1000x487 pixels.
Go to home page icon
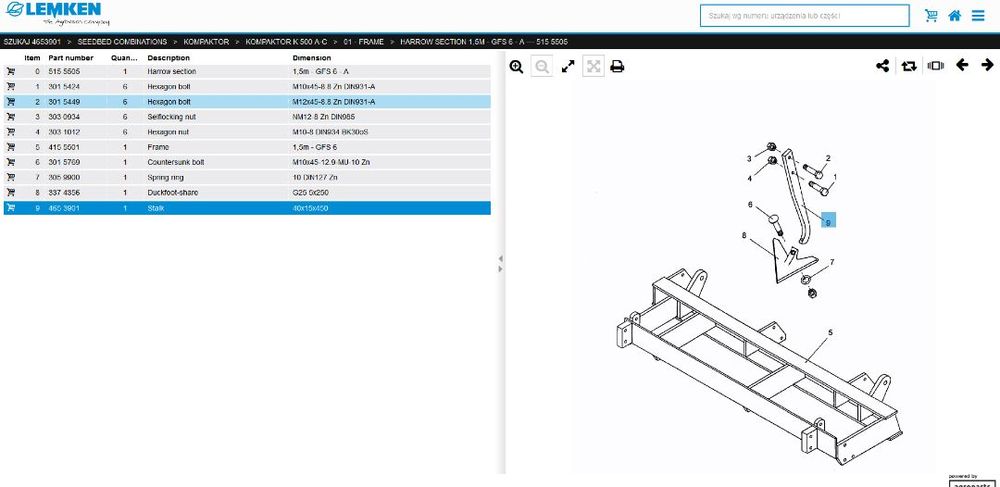click(955, 16)
